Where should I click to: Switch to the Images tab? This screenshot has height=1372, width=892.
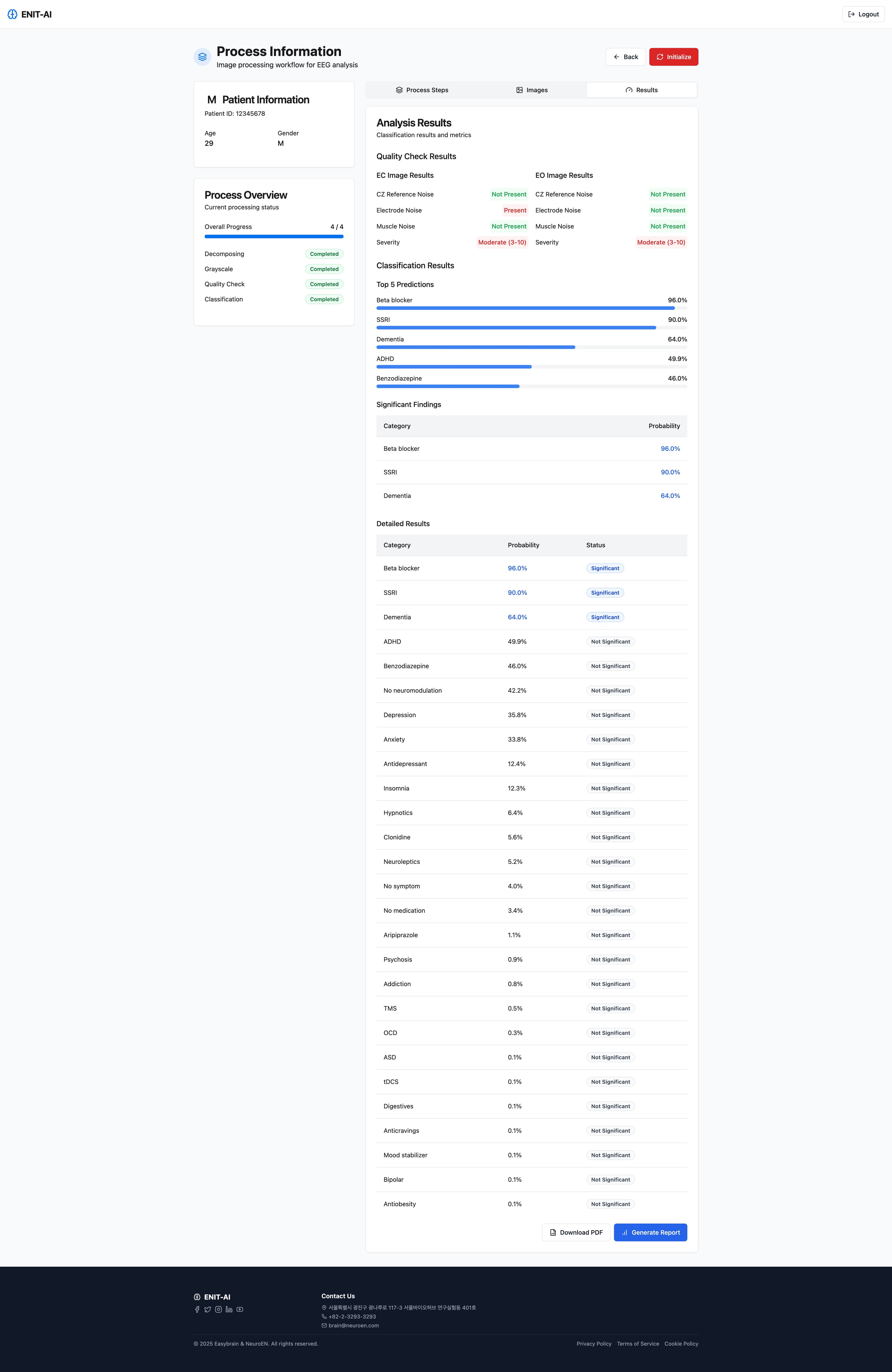[532, 90]
